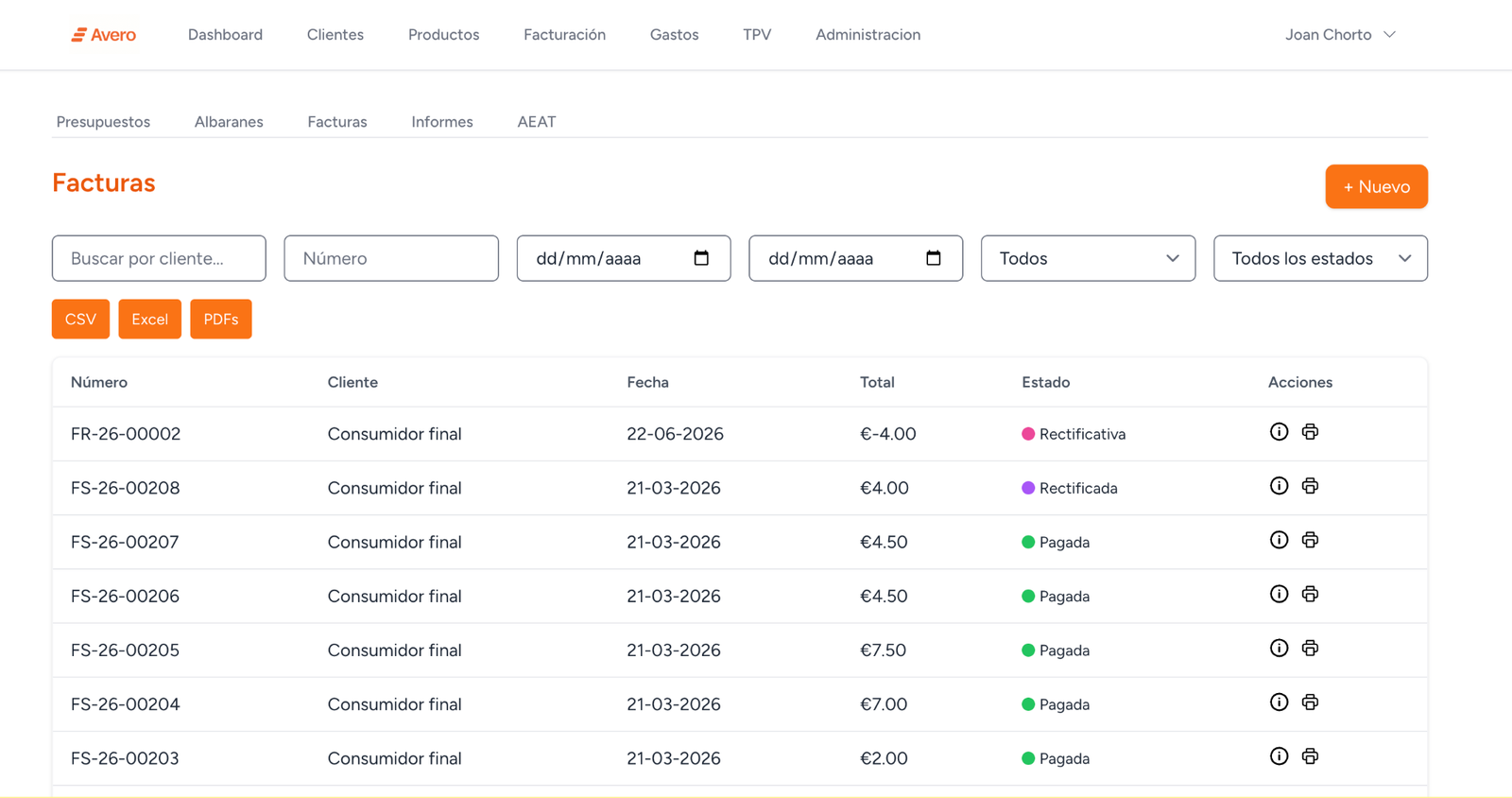
Task: Open the AEAT tab
Action: pyautogui.click(x=537, y=122)
